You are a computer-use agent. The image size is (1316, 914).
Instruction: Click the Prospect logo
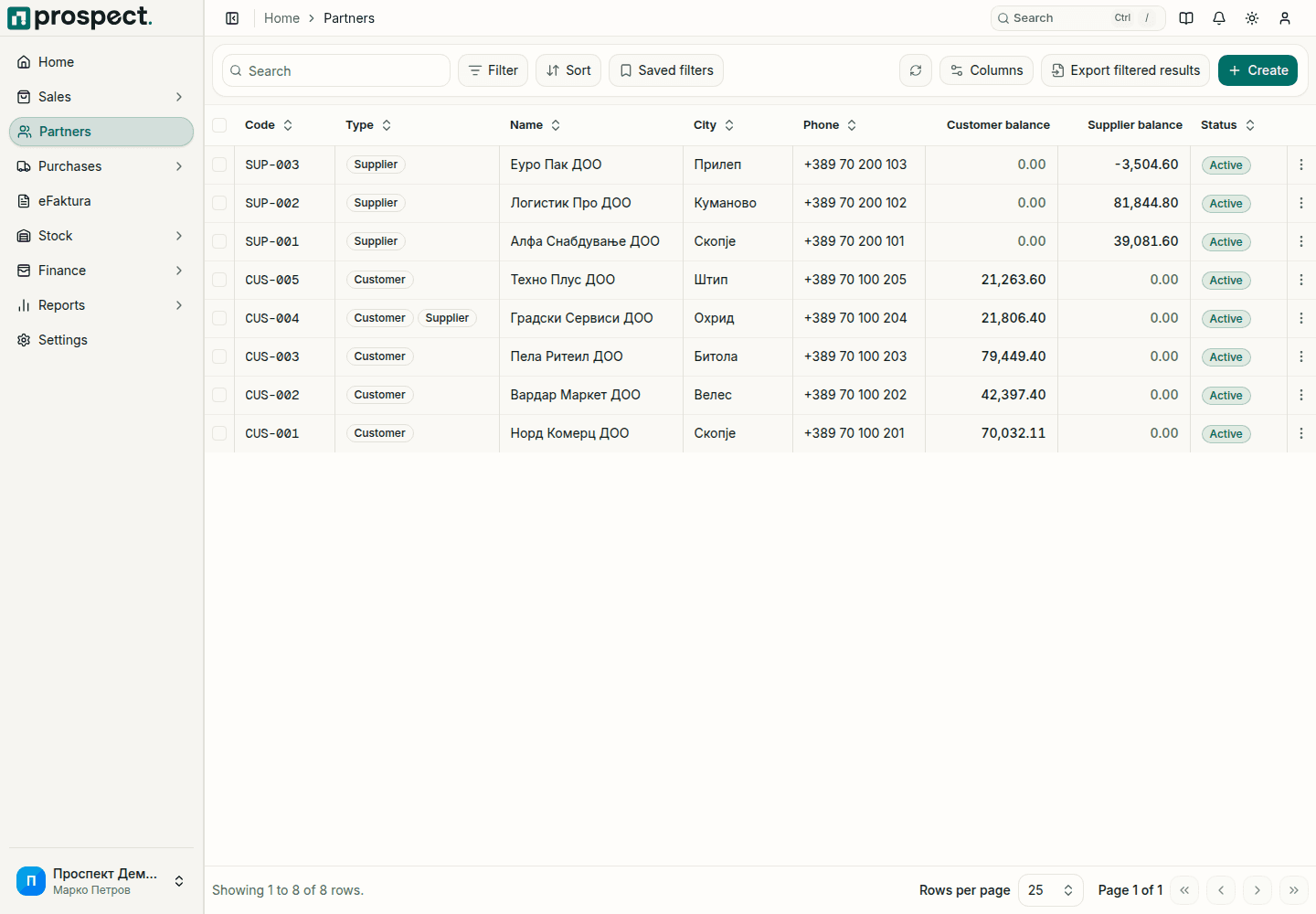pyautogui.click(x=80, y=17)
